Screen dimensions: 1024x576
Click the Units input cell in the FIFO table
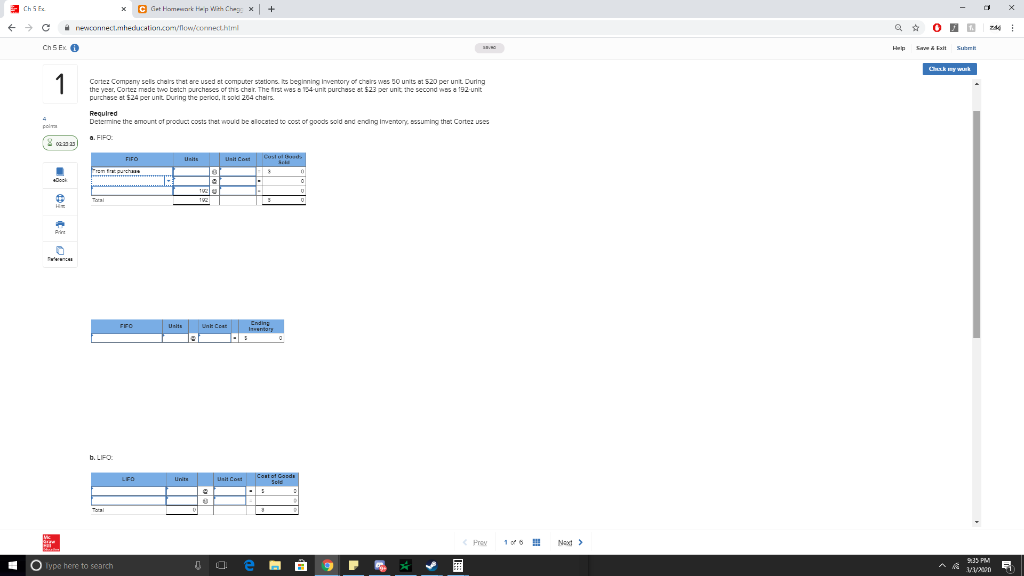click(x=191, y=170)
